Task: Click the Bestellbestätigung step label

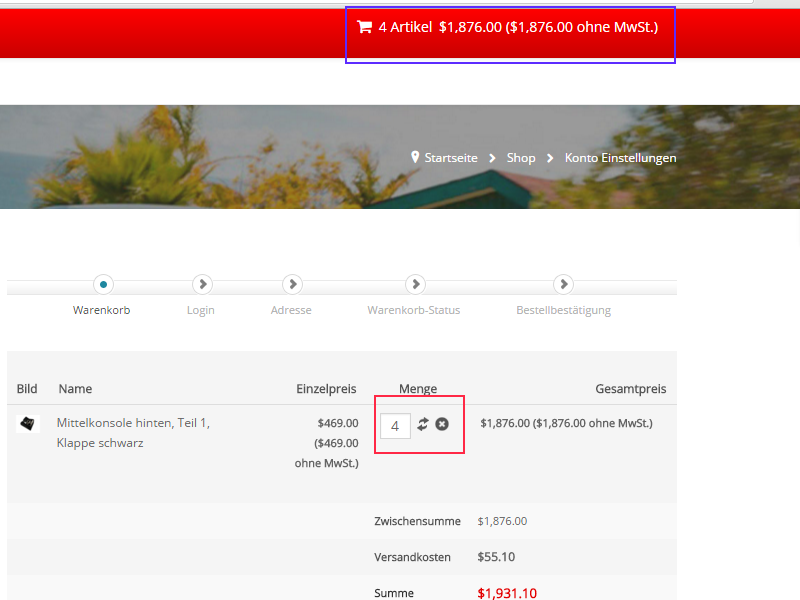Action: click(x=563, y=311)
